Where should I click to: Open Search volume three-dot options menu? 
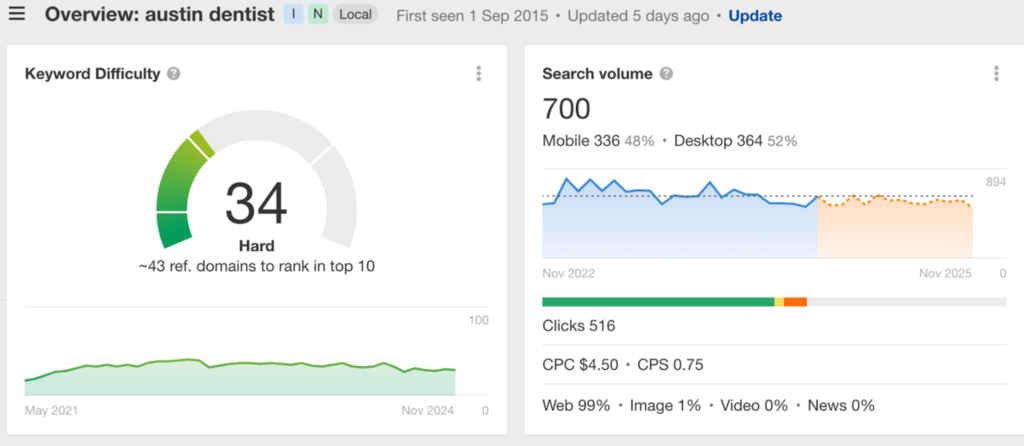[x=996, y=74]
